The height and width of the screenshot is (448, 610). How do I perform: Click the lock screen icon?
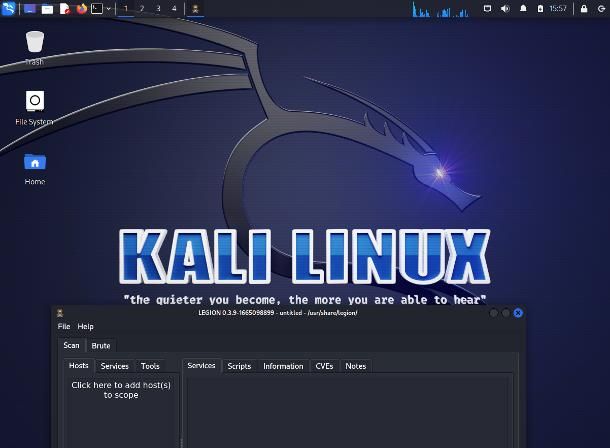click(583, 8)
